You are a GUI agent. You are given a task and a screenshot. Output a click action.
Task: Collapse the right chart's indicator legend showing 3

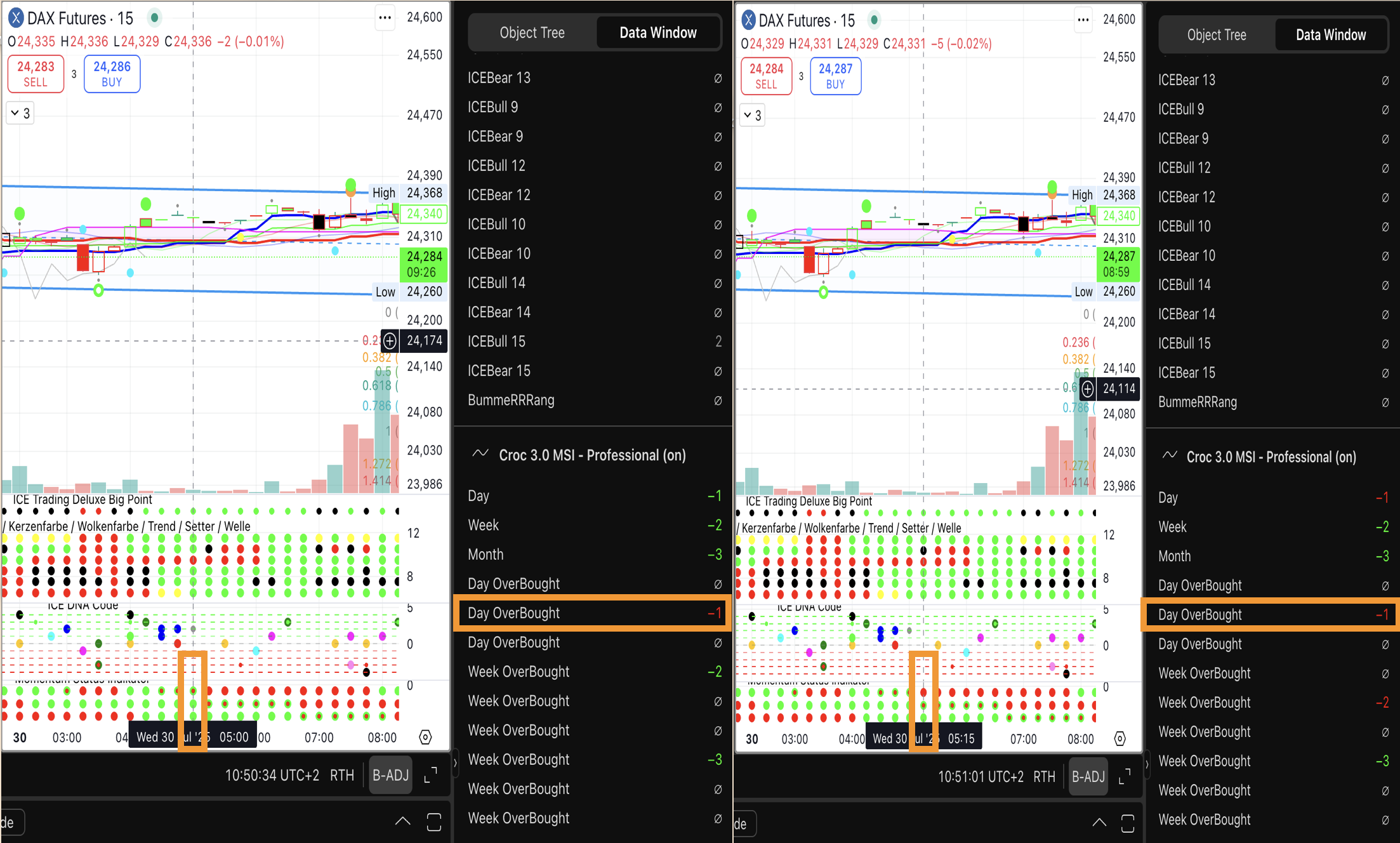752,116
